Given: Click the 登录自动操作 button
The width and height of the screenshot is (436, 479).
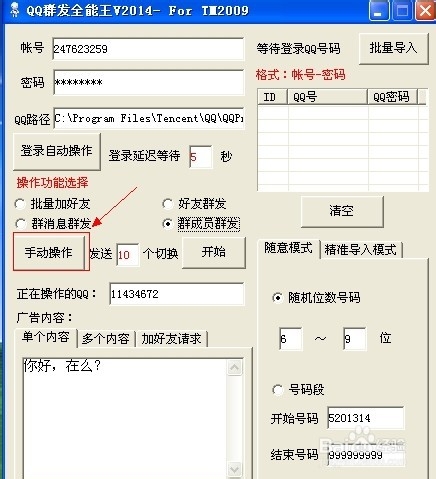Looking at the screenshot, I should click(x=57, y=151).
